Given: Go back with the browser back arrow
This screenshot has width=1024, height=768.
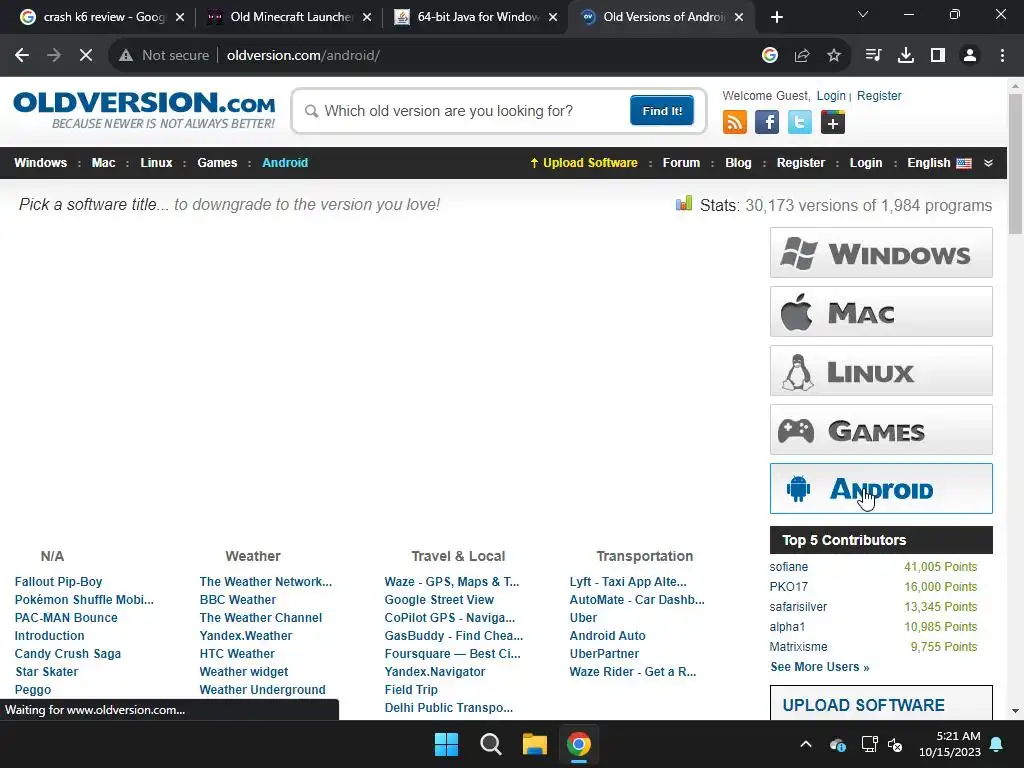Looking at the screenshot, I should coord(22,56).
